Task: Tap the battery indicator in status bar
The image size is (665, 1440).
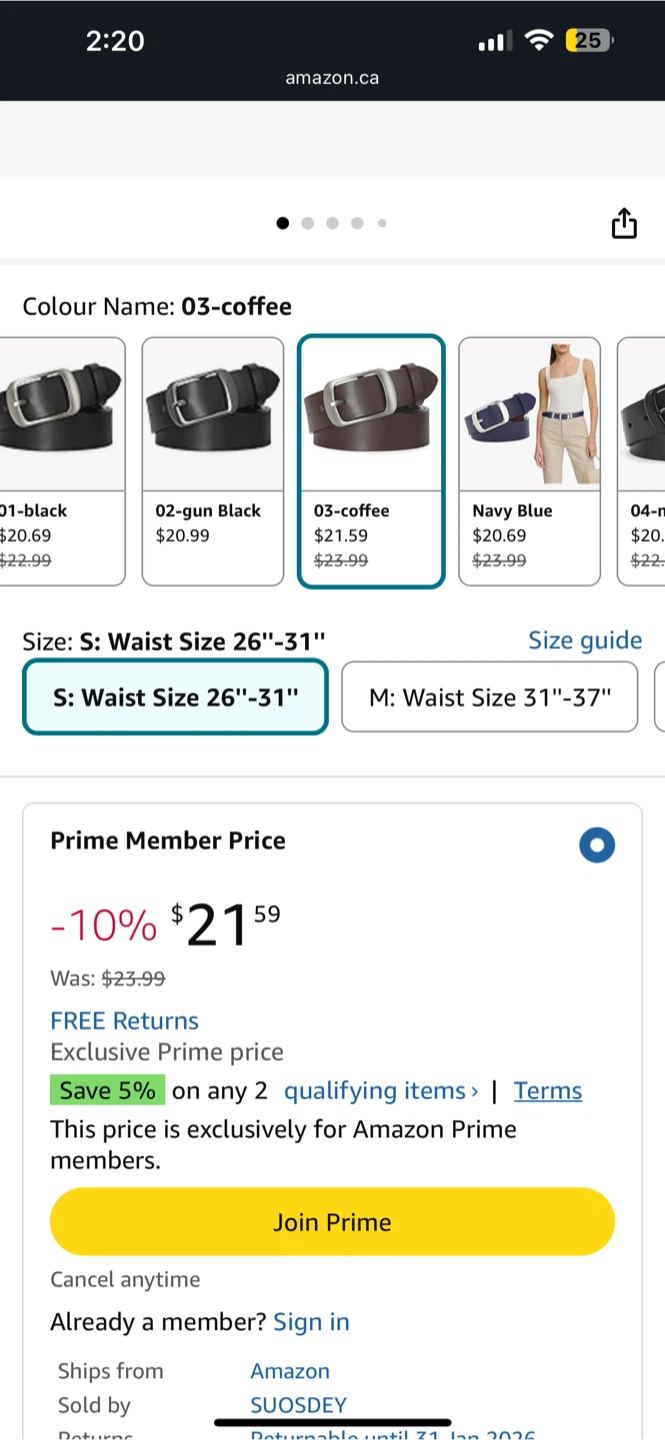Action: (x=589, y=41)
